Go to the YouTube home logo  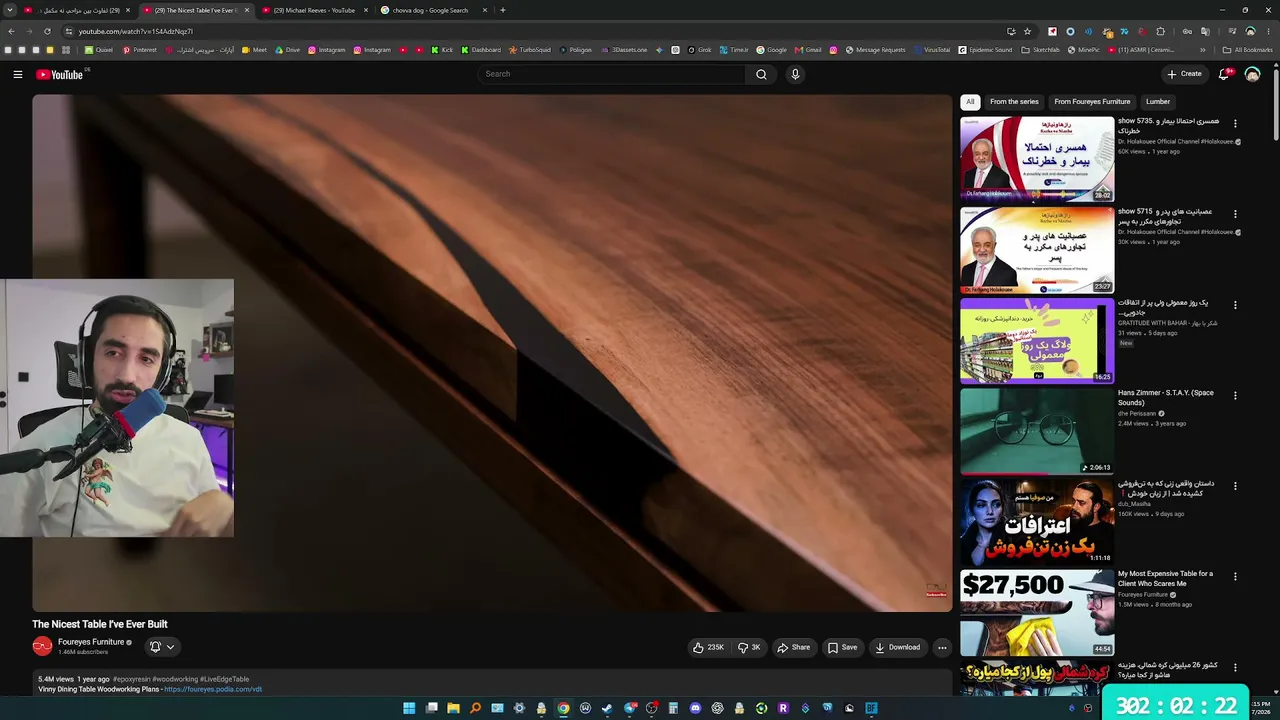coord(60,74)
